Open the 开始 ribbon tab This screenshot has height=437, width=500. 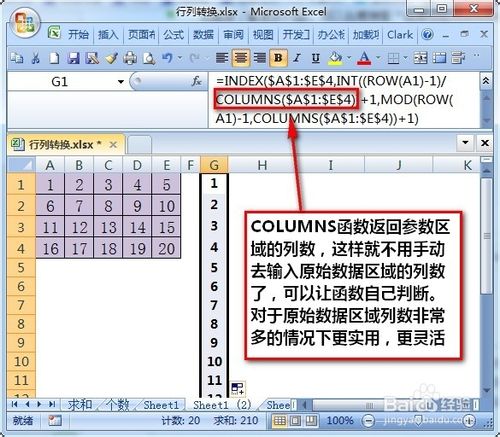click(x=79, y=34)
